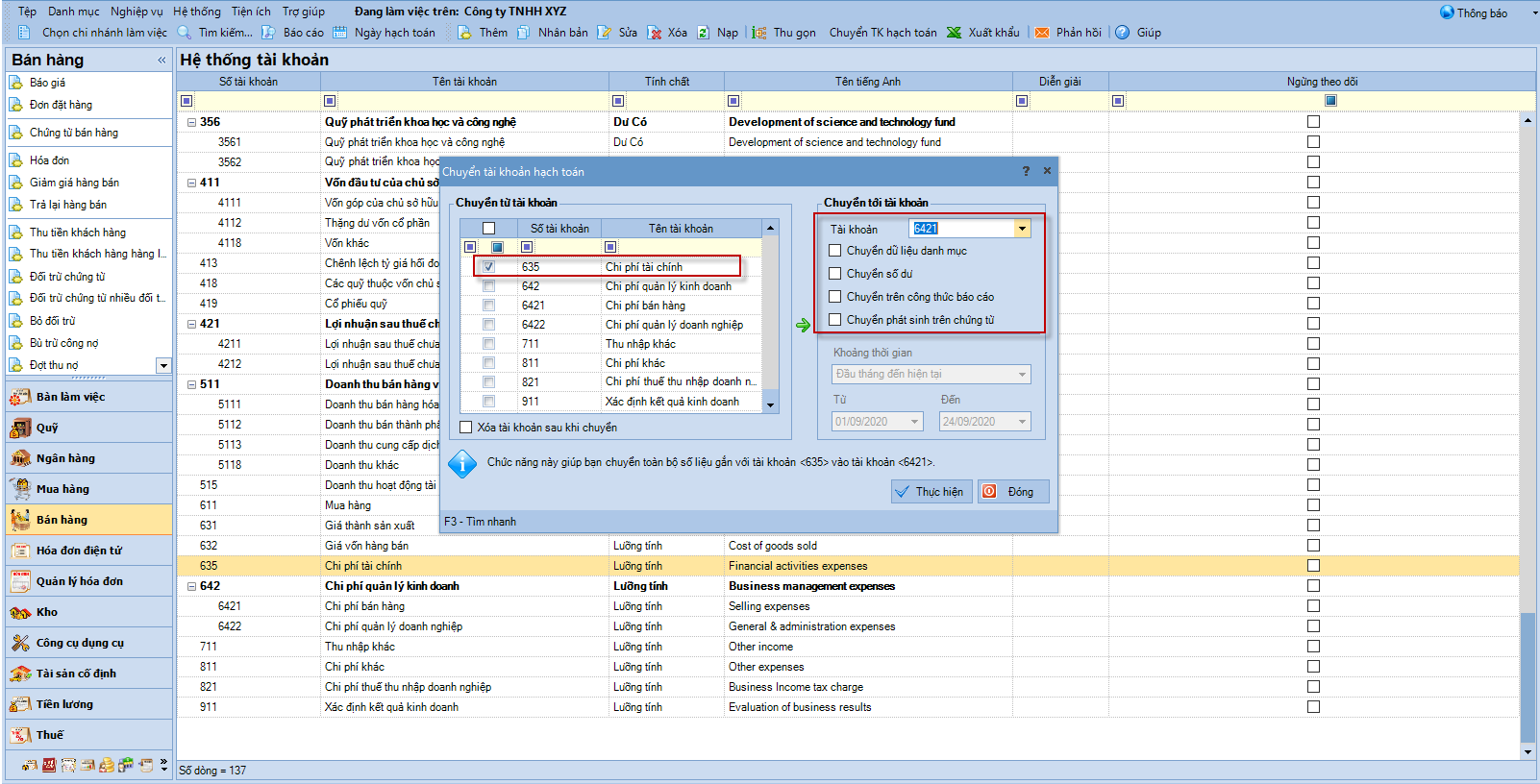
Task: Tick Chuyển dữ liệu danh mục checkbox
Action: 835,251
